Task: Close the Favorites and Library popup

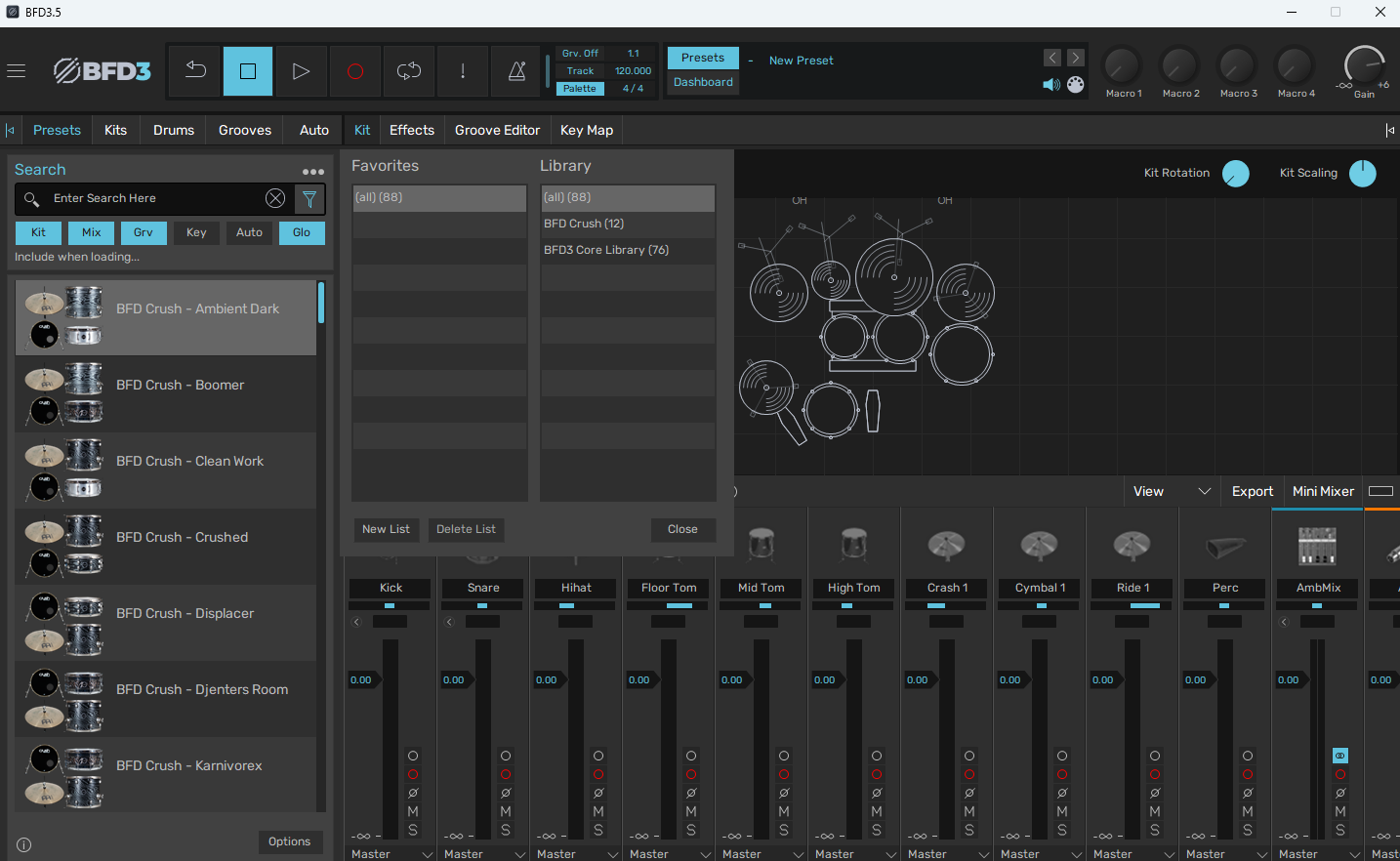Action: [x=682, y=529]
